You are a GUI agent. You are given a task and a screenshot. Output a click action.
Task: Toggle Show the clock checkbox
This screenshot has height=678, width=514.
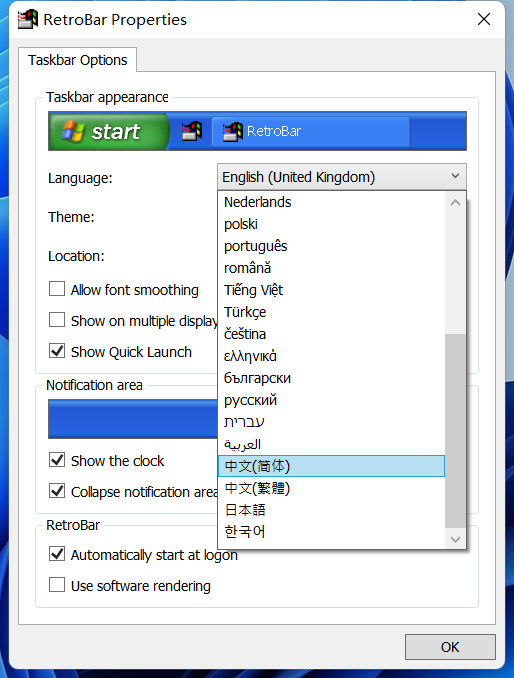pyautogui.click(x=57, y=460)
